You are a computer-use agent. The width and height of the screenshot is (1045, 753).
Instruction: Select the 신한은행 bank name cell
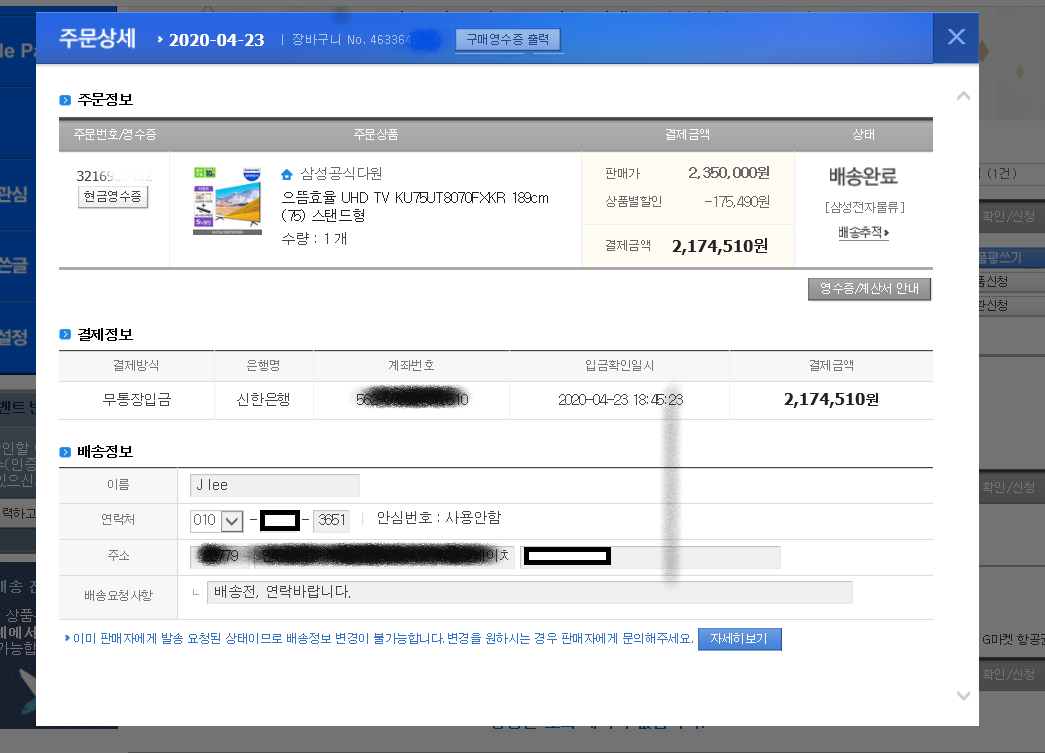pyautogui.click(x=263, y=400)
